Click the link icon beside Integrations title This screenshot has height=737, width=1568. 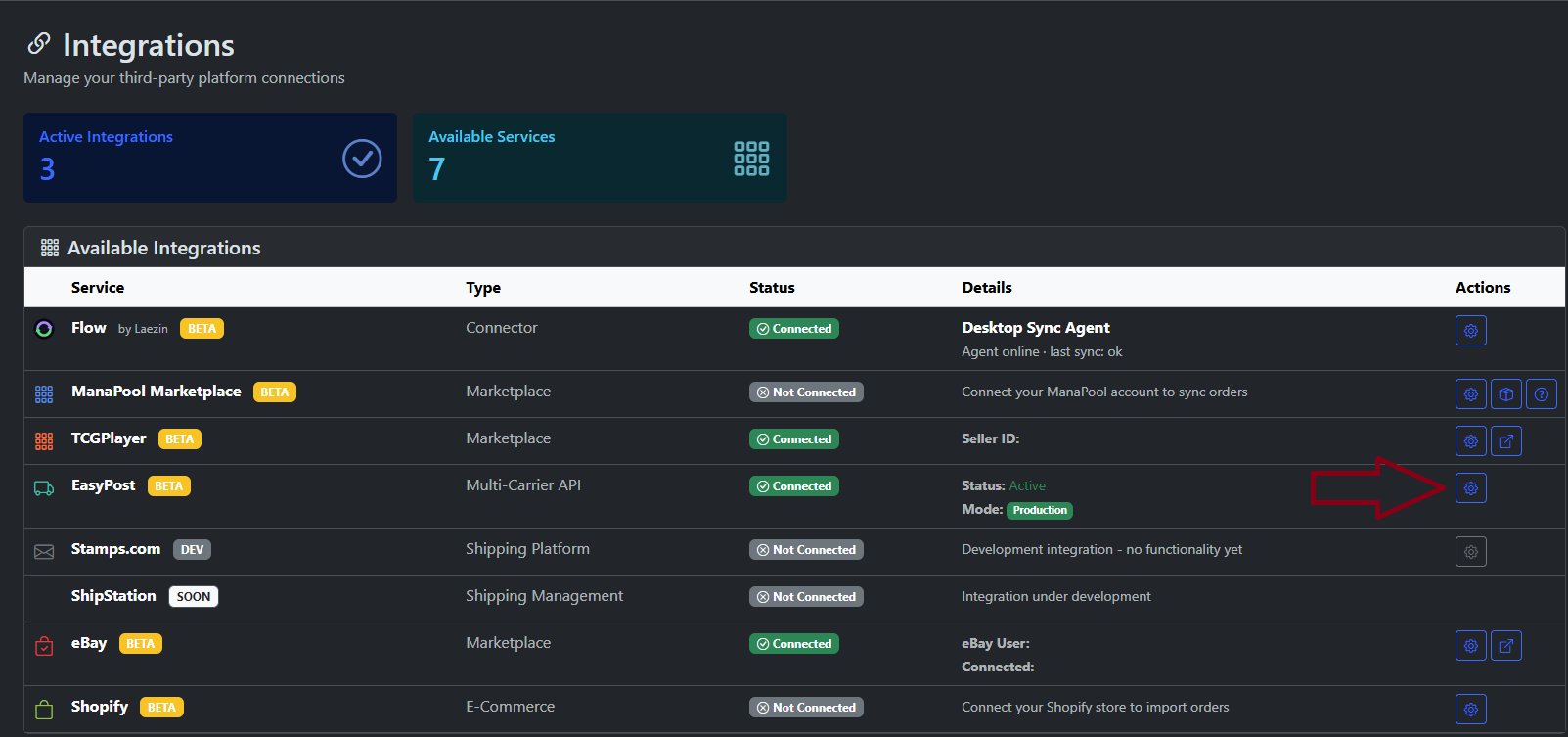pos(38,43)
